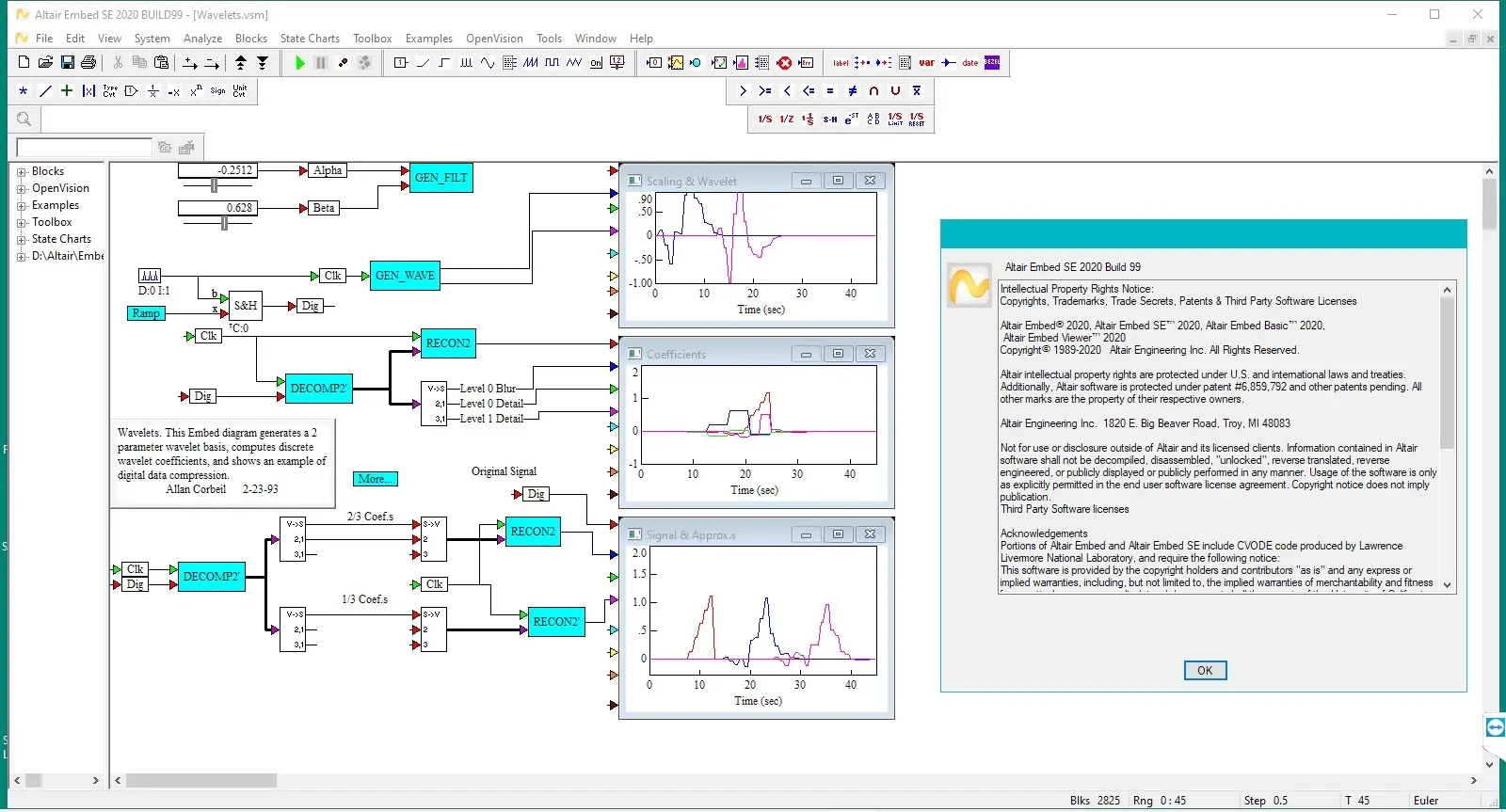Open the System menu
The width and height of the screenshot is (1506, 812).
pos(152,39)
